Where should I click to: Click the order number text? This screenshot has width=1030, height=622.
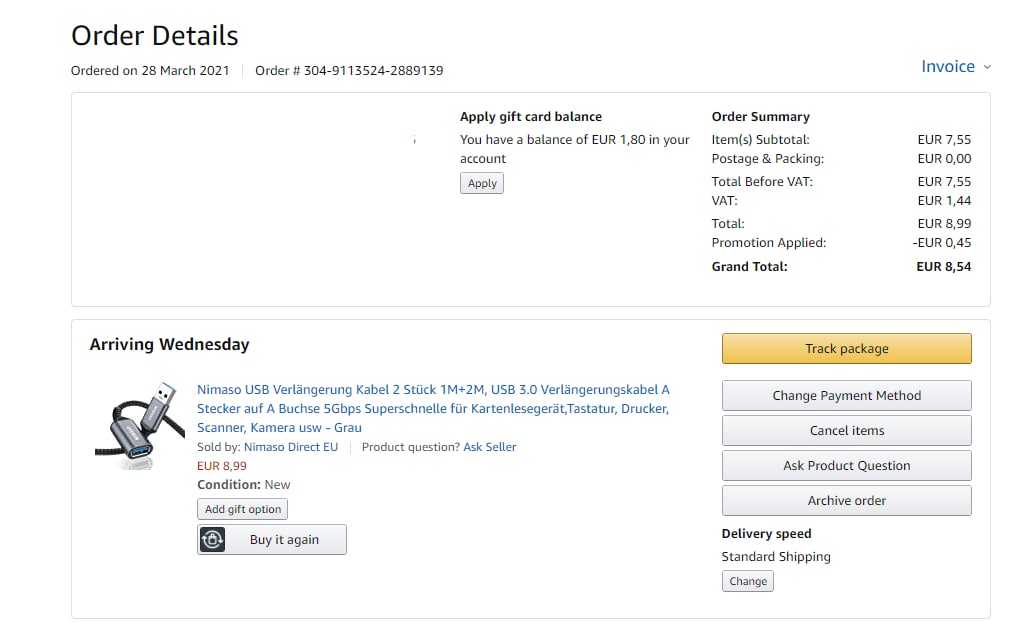[349, 71]
